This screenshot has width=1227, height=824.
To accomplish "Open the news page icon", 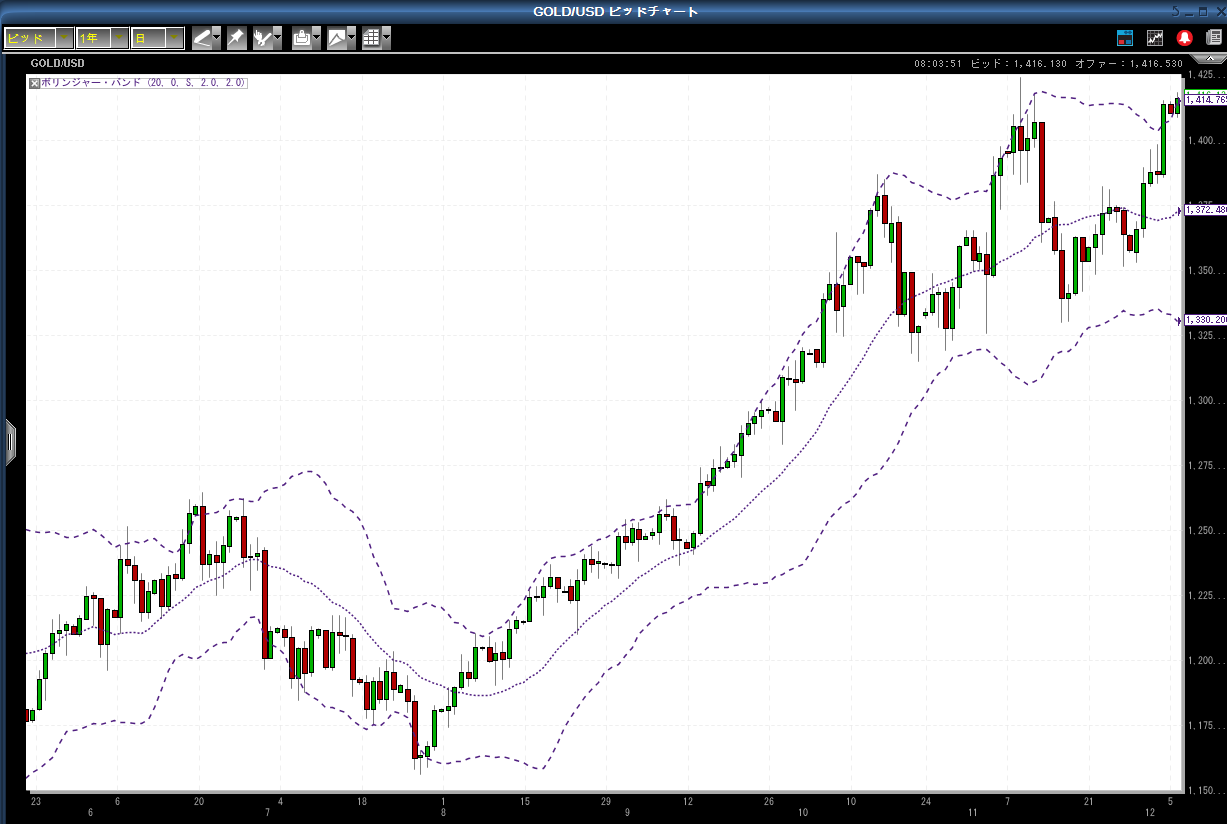I will 1213,38.
